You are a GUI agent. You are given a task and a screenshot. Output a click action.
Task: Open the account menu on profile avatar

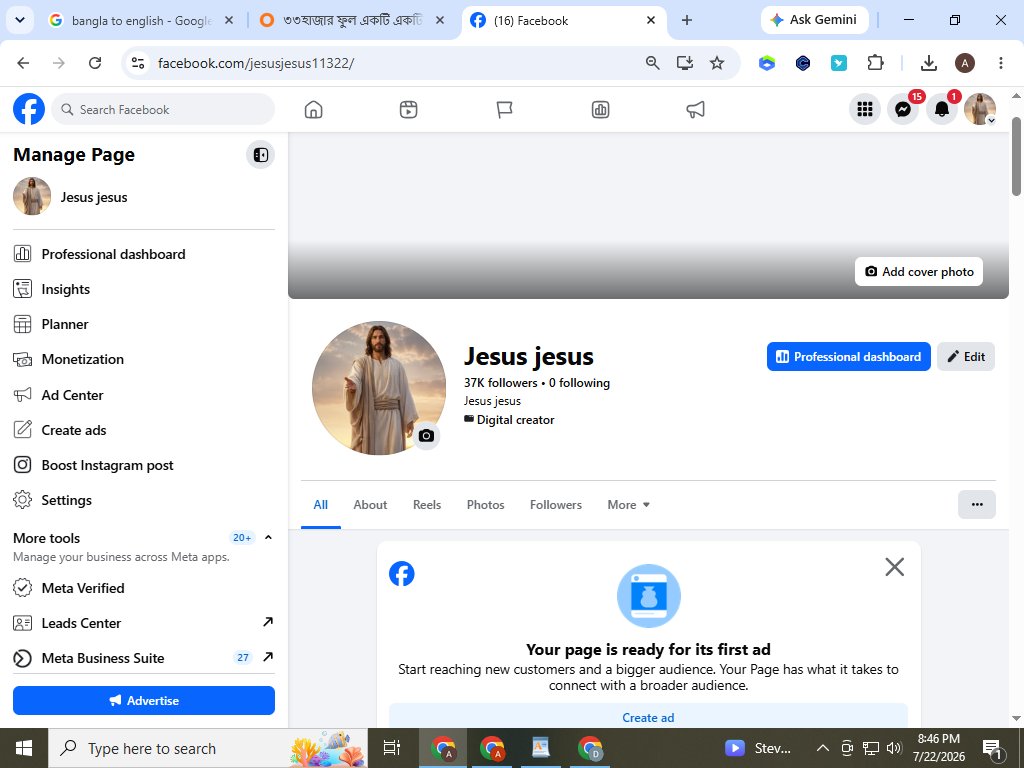click(x=980, y=109)
